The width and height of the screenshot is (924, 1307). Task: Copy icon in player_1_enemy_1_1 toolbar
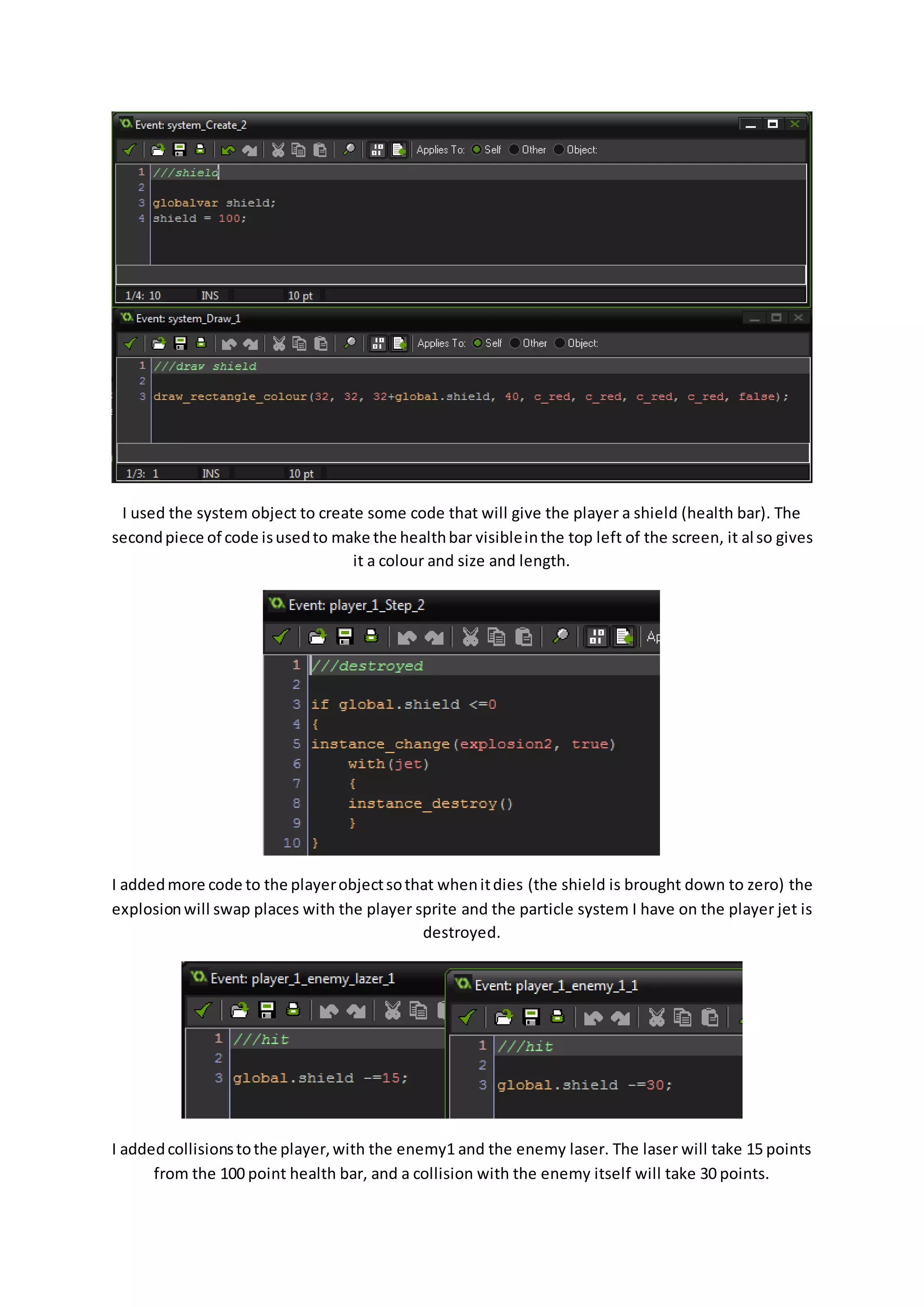point(682,1017)
